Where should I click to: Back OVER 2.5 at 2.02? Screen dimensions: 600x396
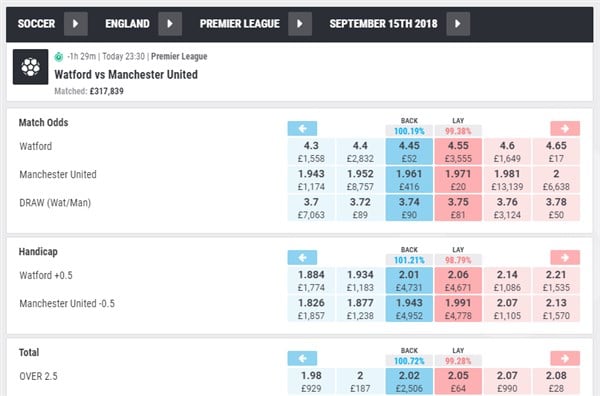click(x=409, y=381)
